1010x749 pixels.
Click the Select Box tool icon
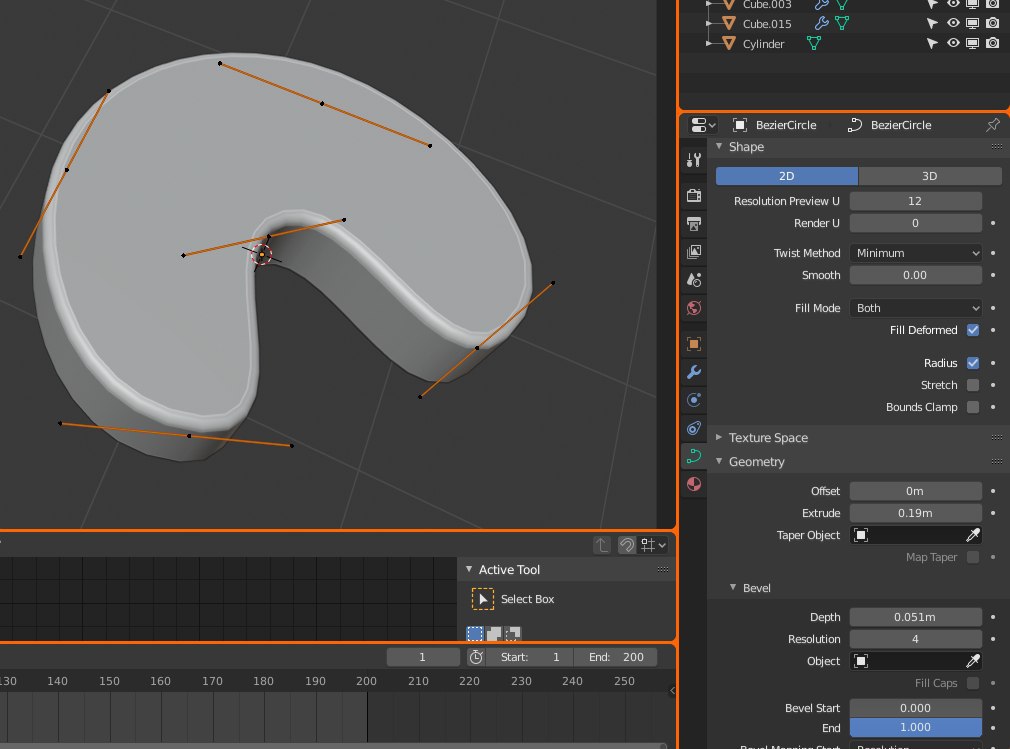coord(482,599)
